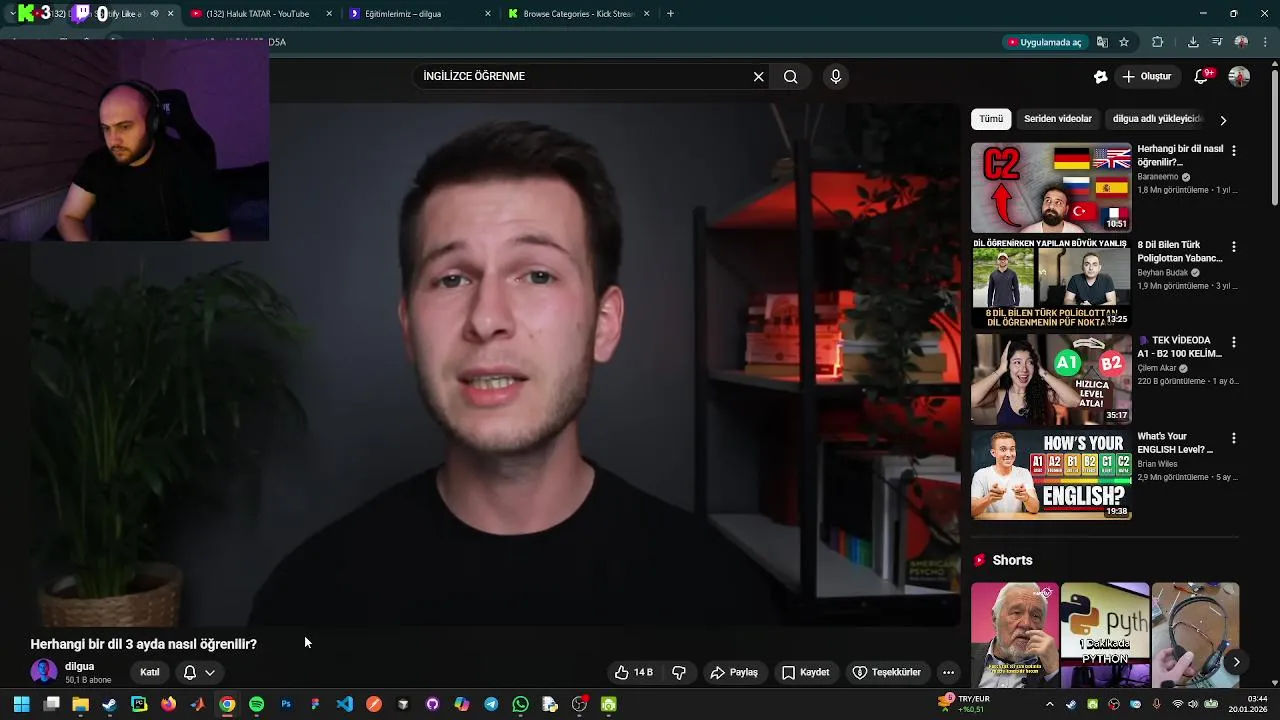Viewport: 1280px width, 720px height.
Task: Show hidden system tray icons
Action: pos(1049,705)
